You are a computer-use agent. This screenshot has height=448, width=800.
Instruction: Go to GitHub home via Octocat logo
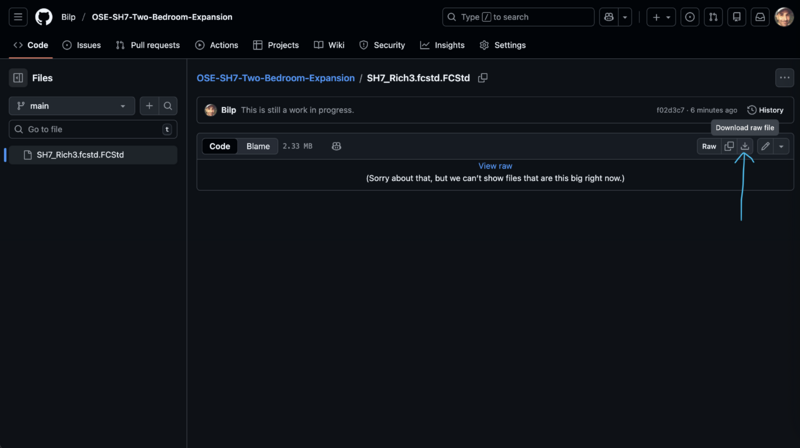tap(44, 17)
